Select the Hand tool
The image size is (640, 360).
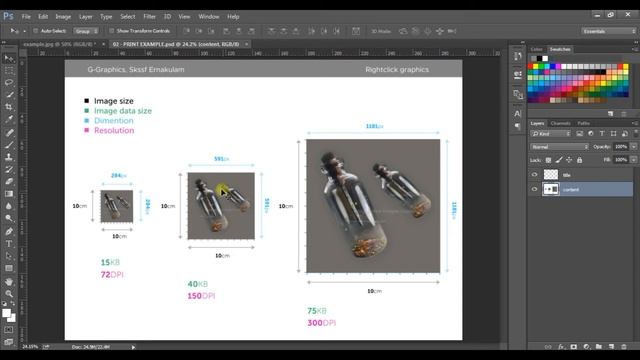[9, 282]
